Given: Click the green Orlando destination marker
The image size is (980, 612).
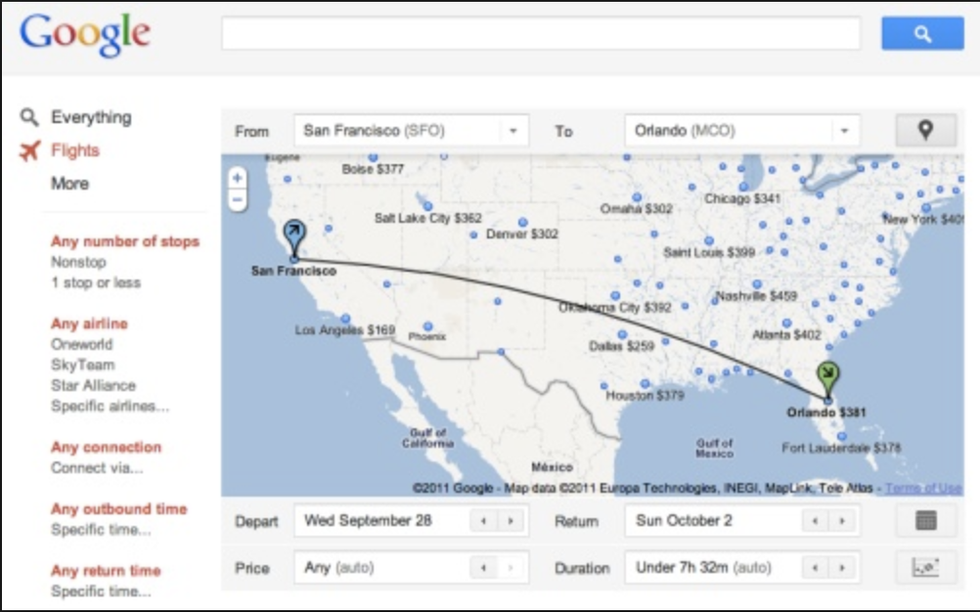Looking at the screenshot, I should coord(827,378).
